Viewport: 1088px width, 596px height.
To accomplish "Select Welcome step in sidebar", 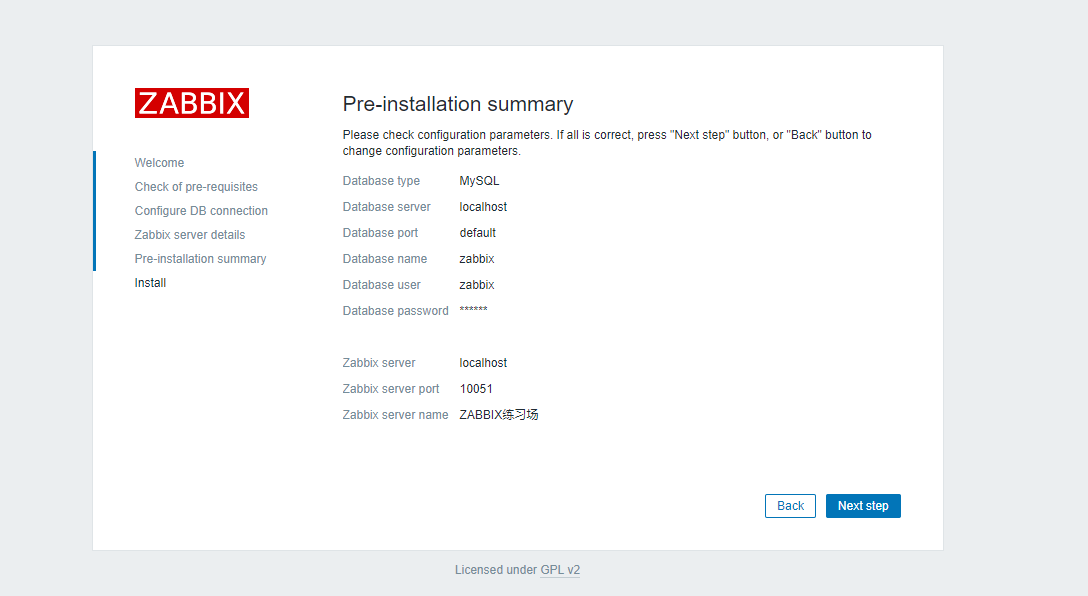I will [x=160, y=162].
